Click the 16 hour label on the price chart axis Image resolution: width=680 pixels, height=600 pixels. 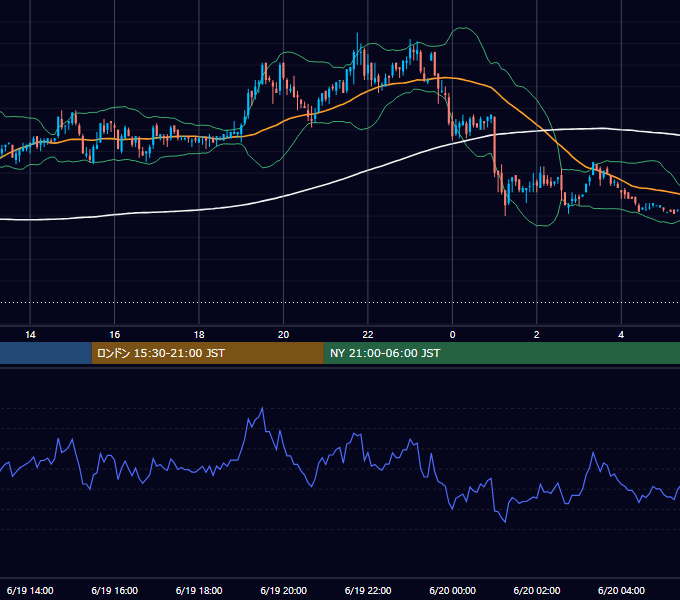114,335
